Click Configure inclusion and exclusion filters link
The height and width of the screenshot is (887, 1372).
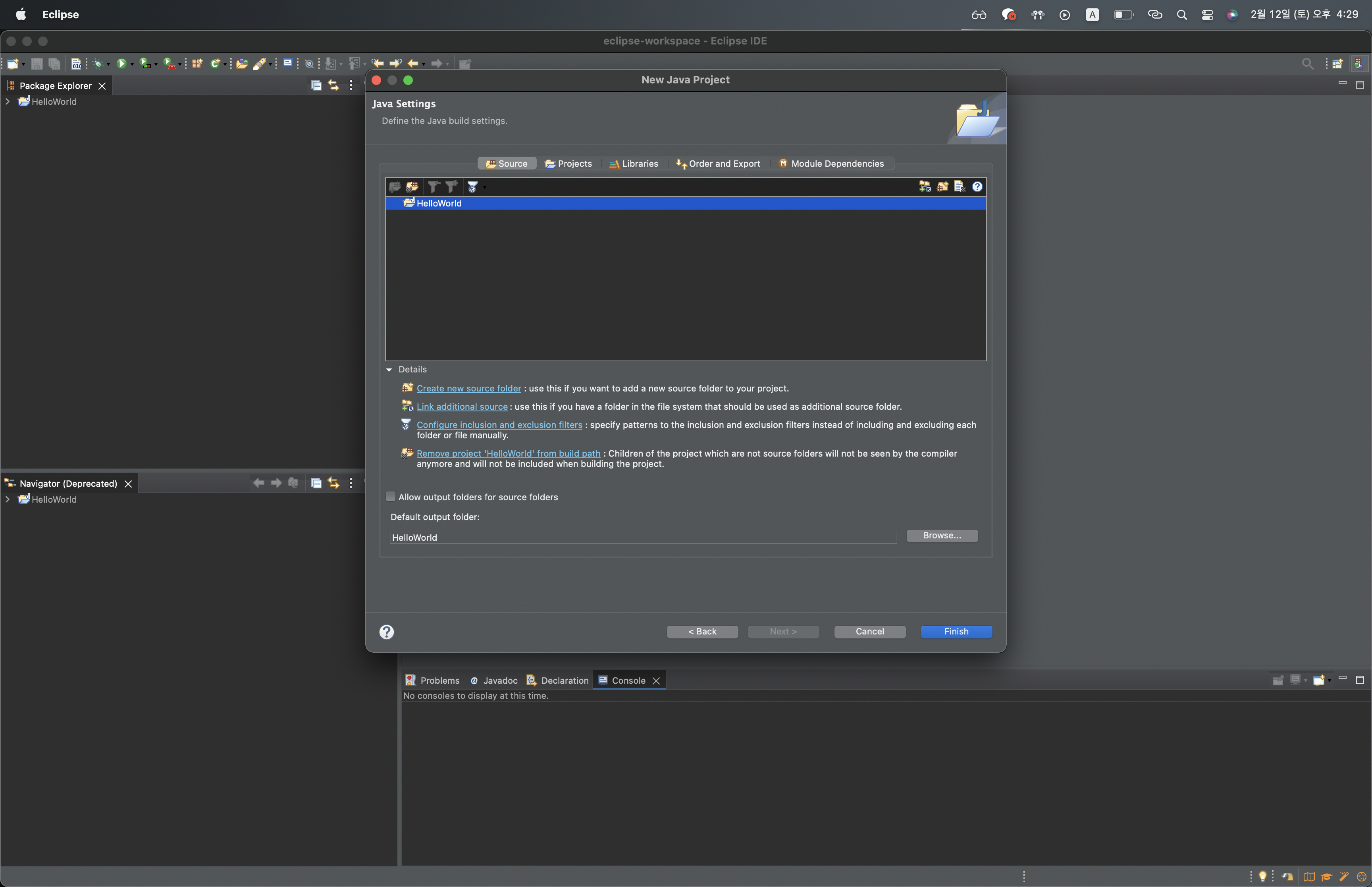(499, 425)
